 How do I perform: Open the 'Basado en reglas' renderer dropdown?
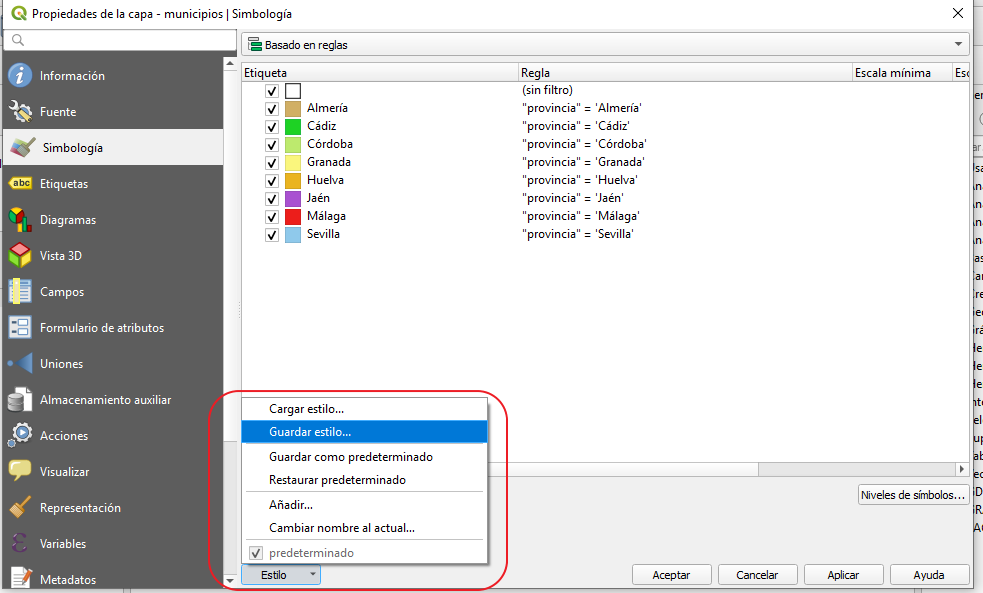tap(604, 44)
